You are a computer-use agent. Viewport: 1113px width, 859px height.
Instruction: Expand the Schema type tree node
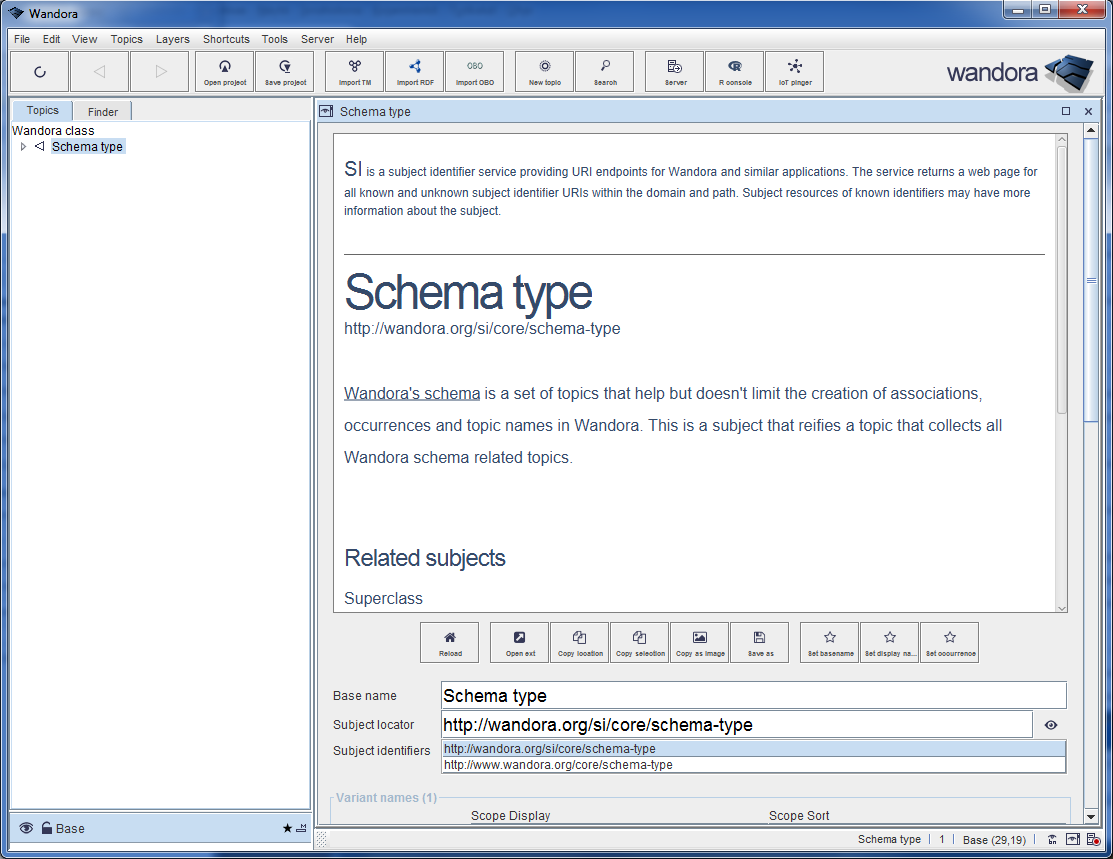23,146
